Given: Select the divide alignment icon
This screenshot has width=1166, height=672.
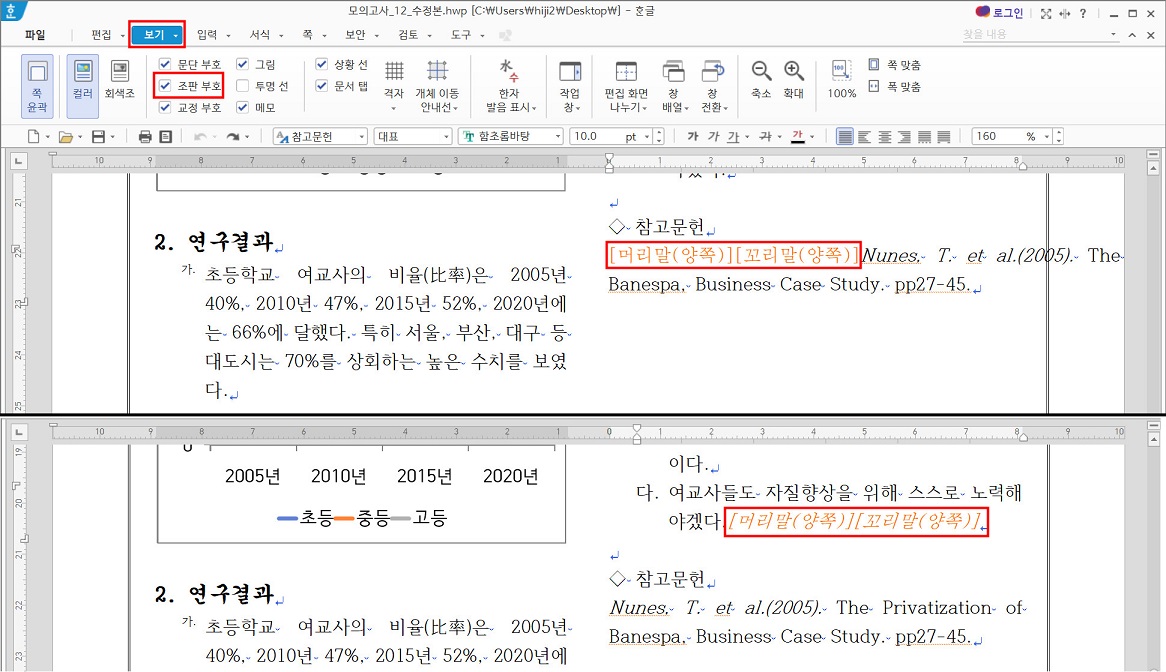Looking at the screenshot, I should [944, 137].
